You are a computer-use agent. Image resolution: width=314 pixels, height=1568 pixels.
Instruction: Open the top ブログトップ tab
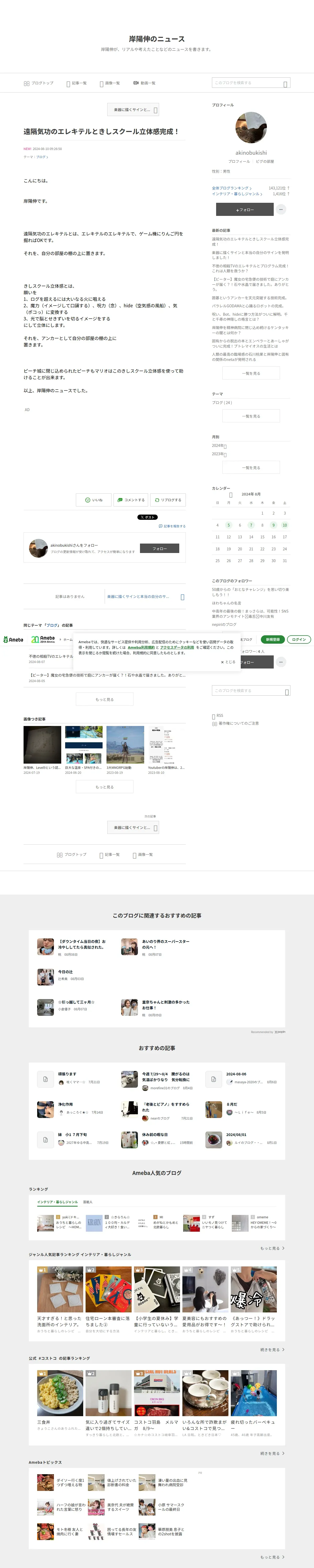click(38, 83)
